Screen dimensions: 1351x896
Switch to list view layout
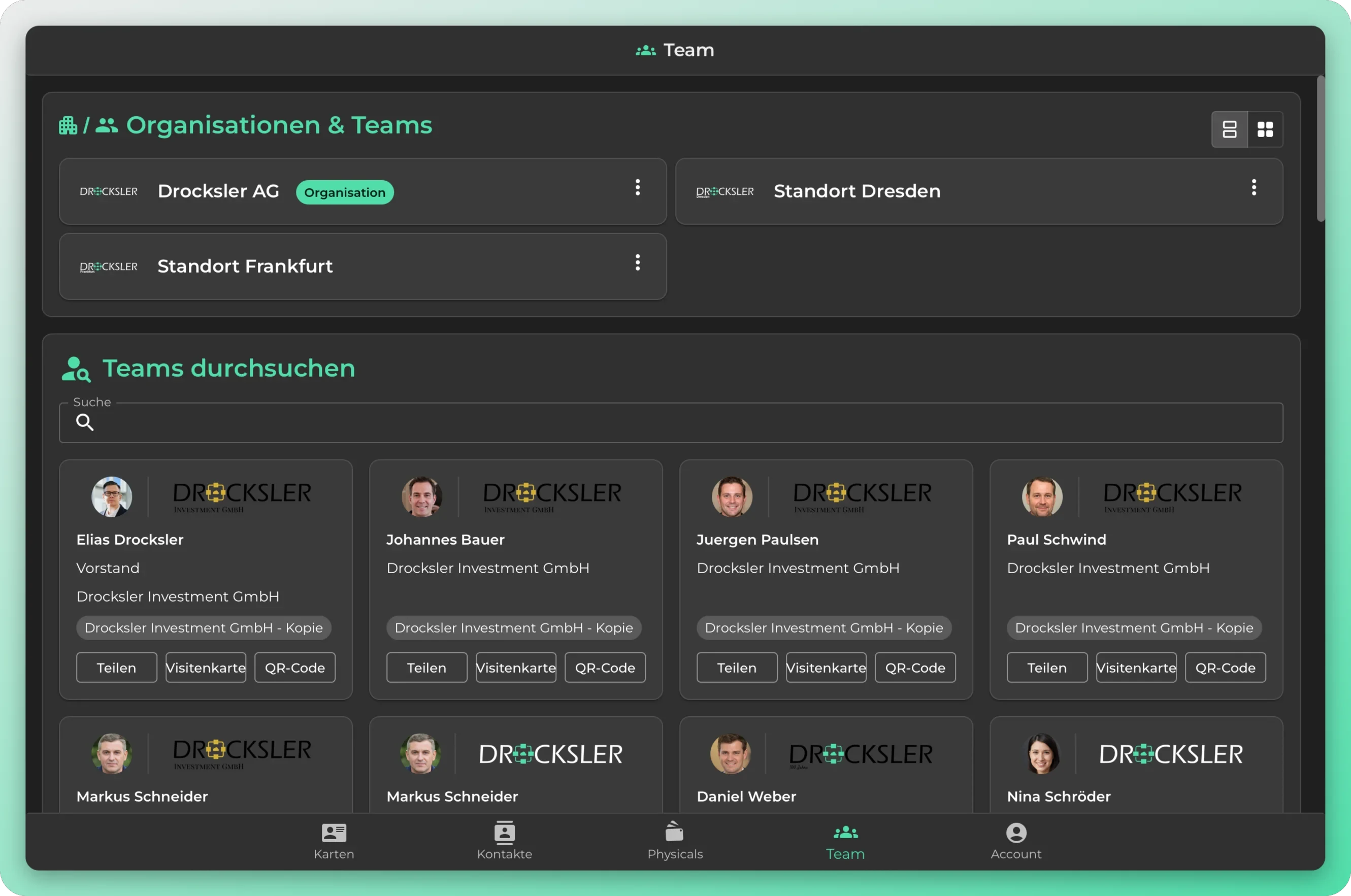click(1229, 129)
